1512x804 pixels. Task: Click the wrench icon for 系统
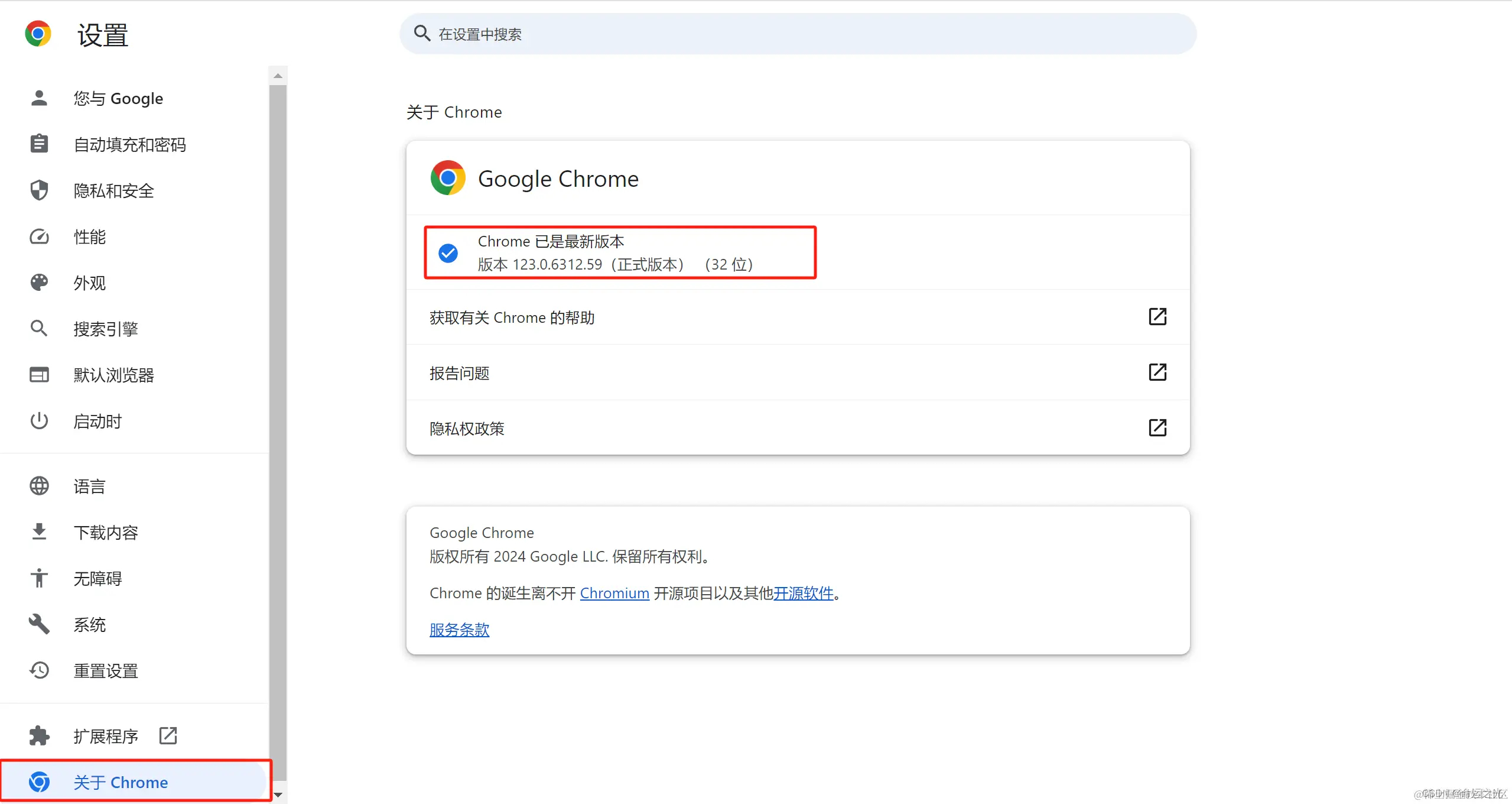click(x=39, y=624)
